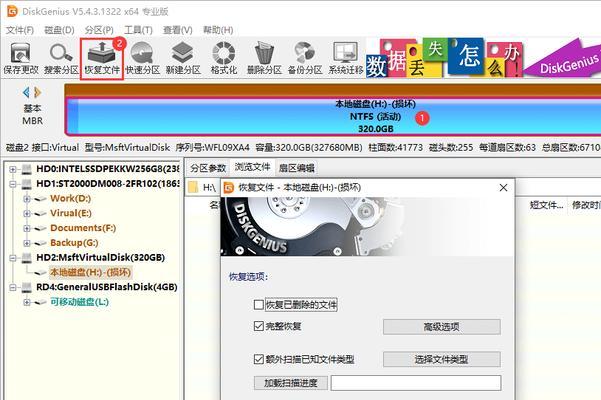This screenshot has width=601, height=400.
Task: Click the 可移动磁盘(L:) drive icon
Action: (x=40, y=302)
